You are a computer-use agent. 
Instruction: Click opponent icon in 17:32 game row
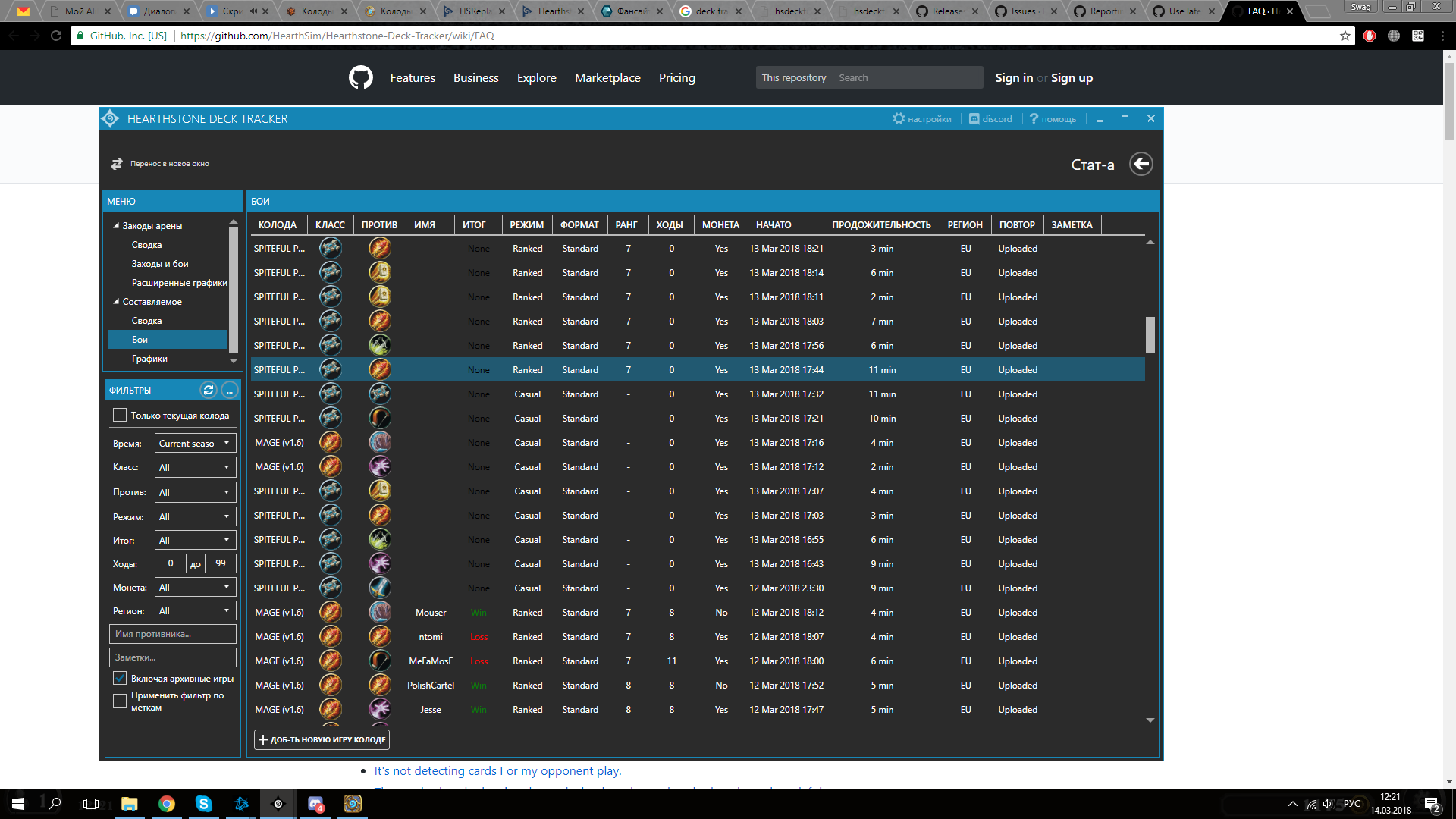[380, 394]
